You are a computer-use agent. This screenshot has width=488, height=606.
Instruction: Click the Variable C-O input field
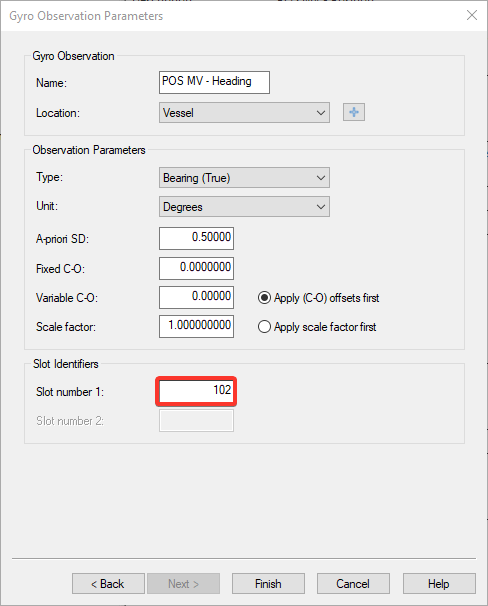coord(196,297)
